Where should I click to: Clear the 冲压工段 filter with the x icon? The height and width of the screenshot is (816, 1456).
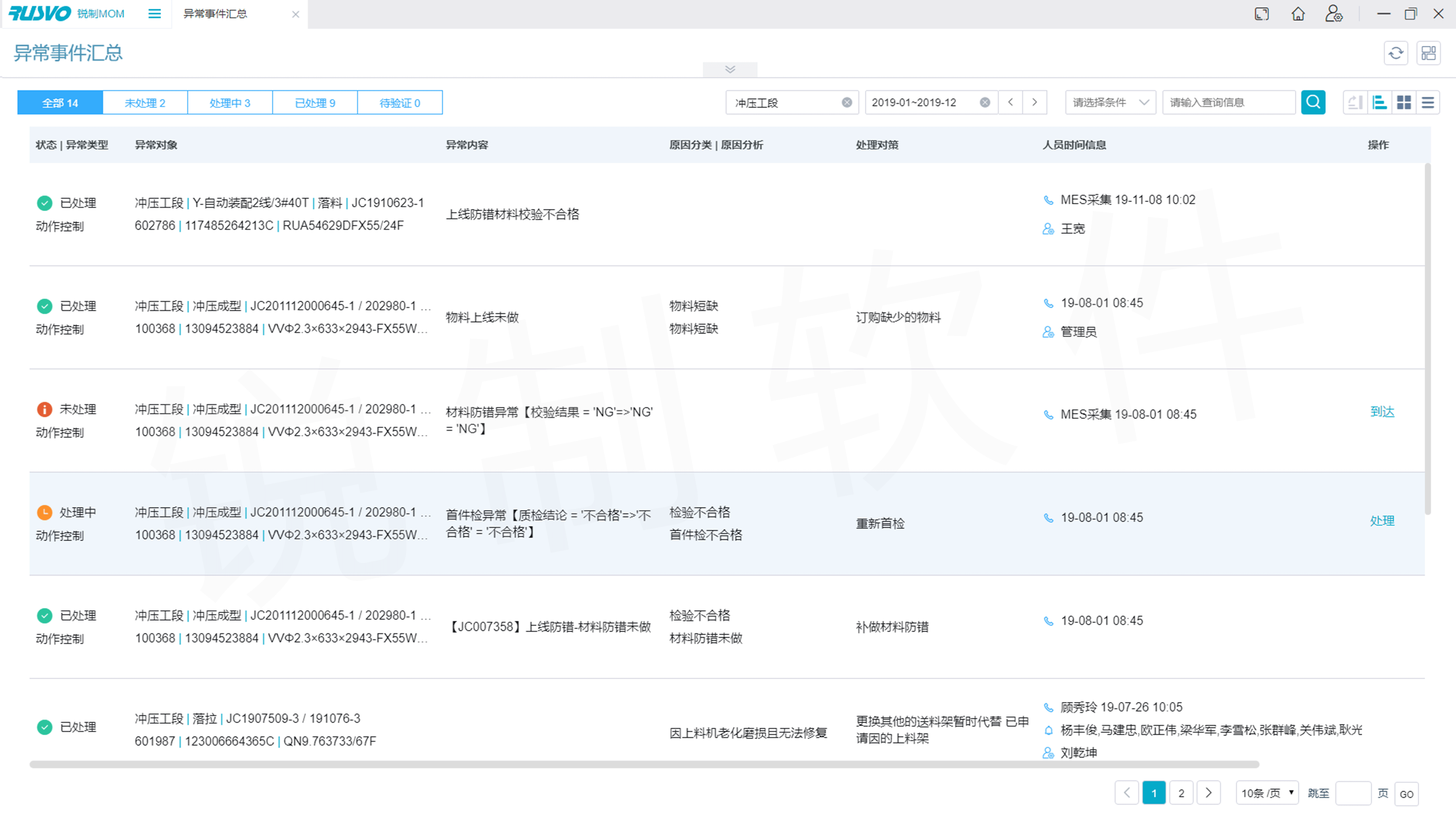coord(846,102)
